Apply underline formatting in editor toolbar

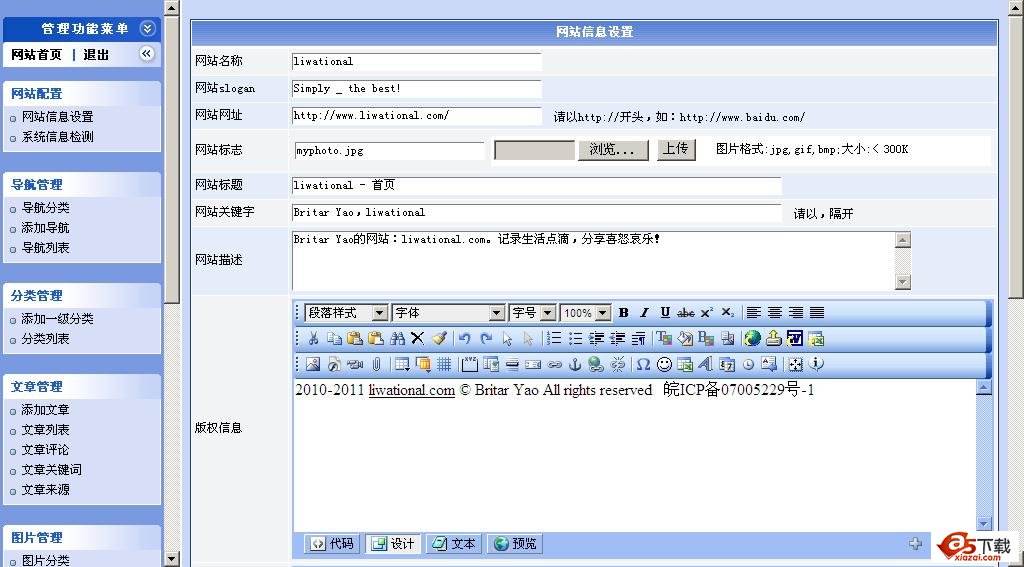point(665,313)
